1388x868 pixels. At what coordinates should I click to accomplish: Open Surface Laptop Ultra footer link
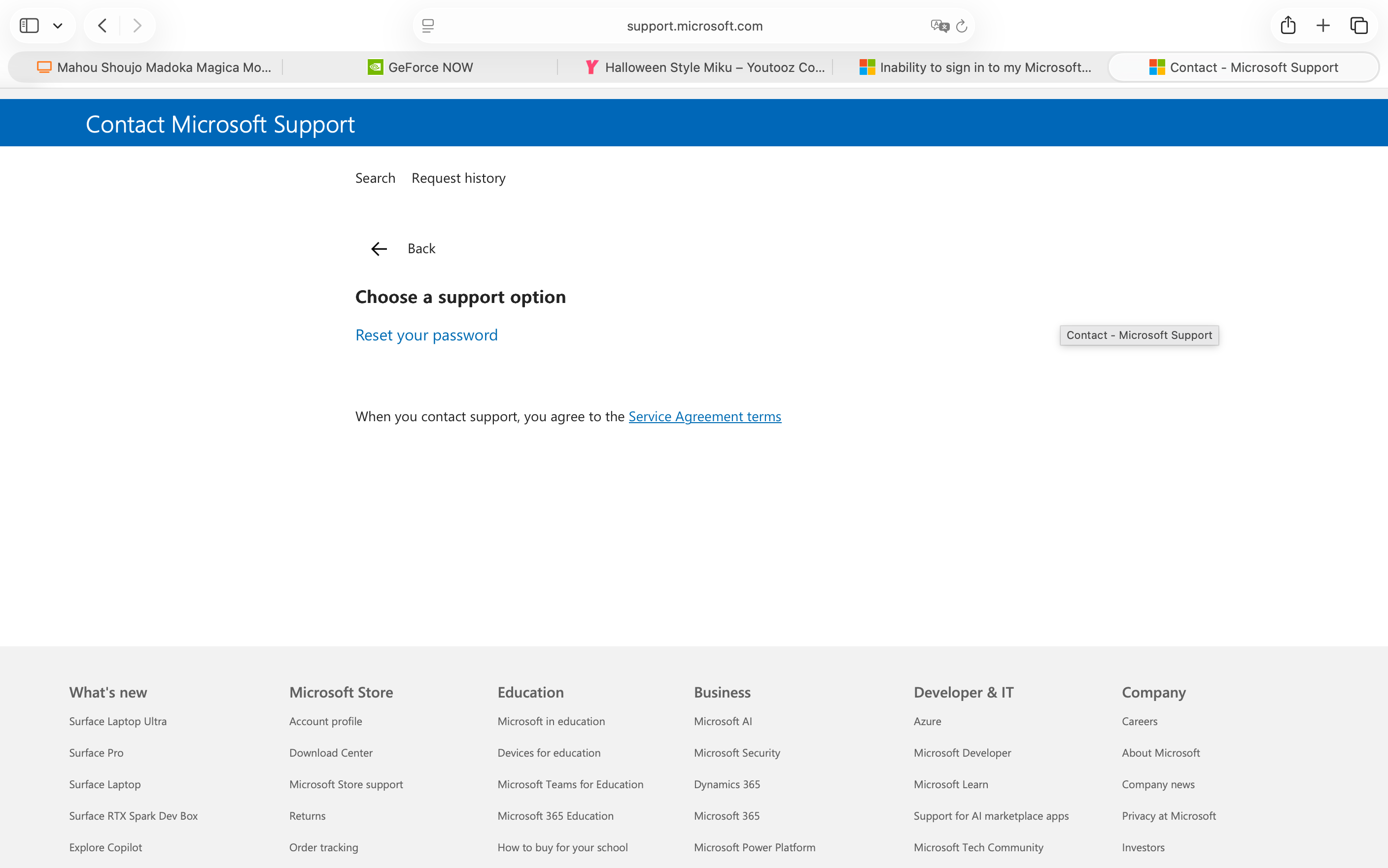(118, 721)
